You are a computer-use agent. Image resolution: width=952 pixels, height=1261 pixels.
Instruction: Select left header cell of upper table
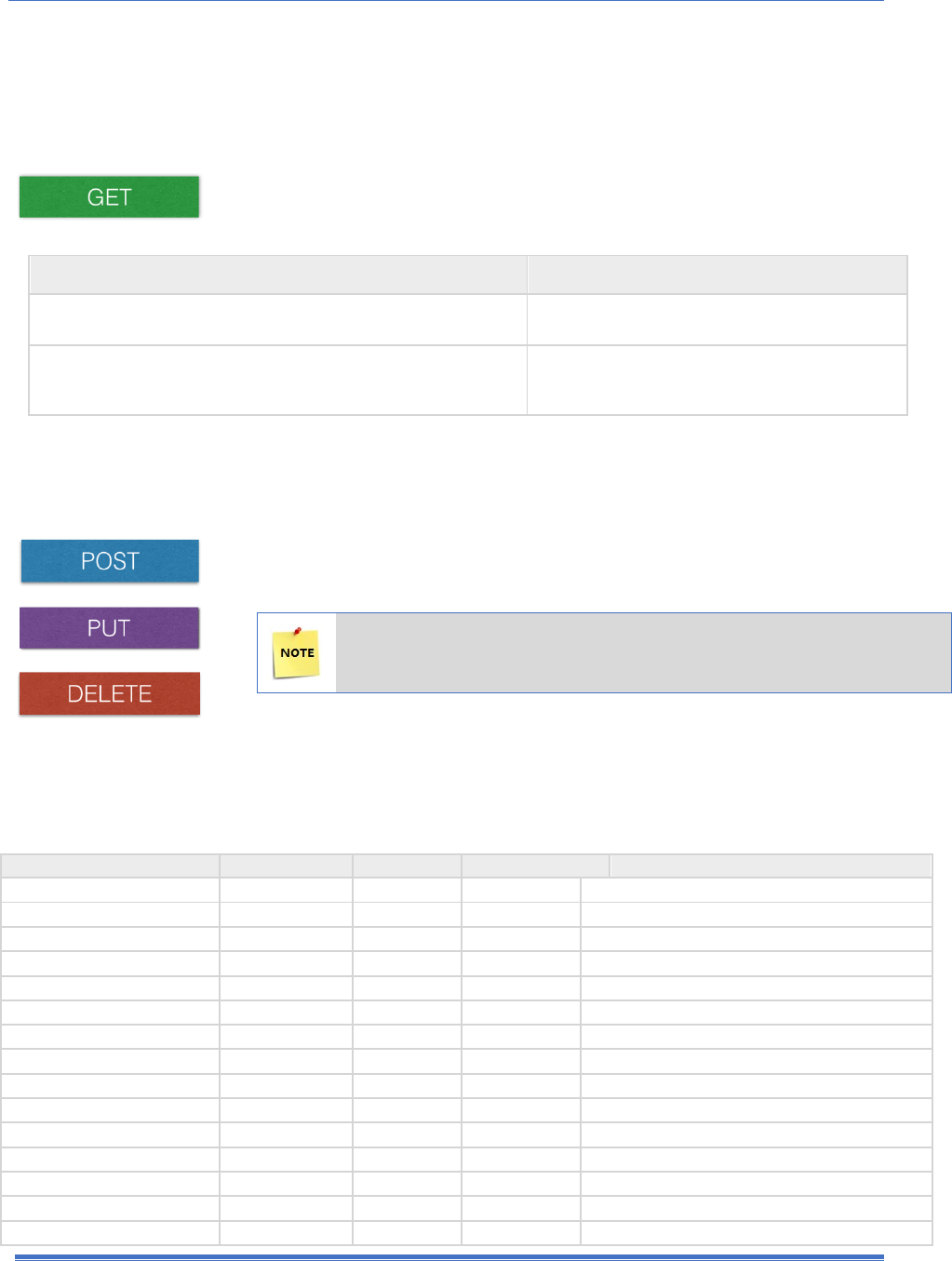277,275
